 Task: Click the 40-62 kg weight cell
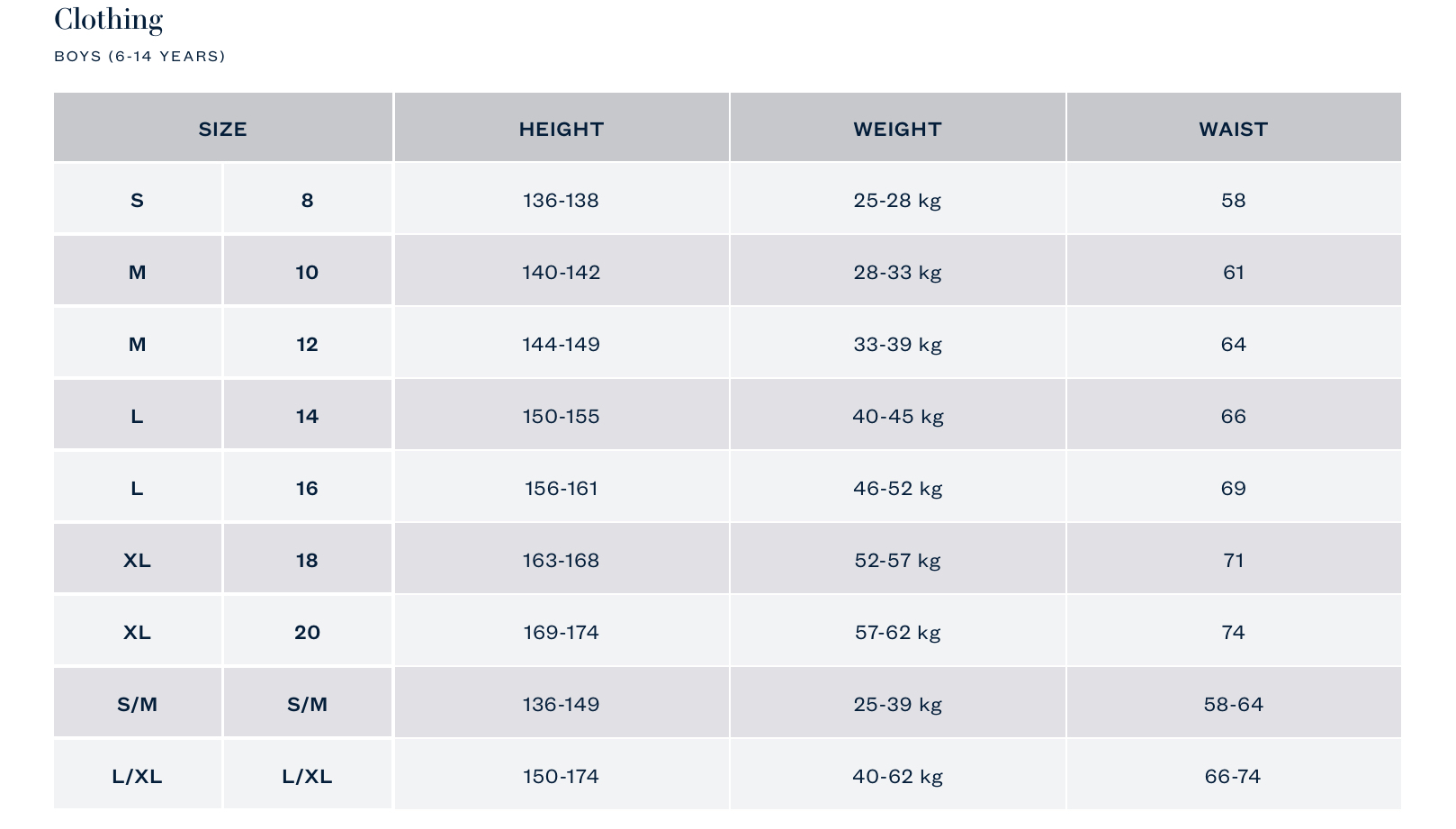pyautogui.click(x=897, y=776)
